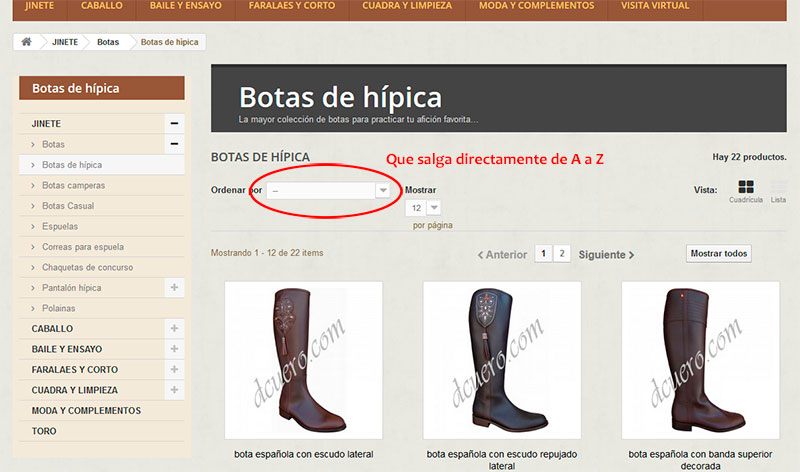The height and width of the screenshot is (472, 800).
Task: Click Botas in the breadcrumb
Action: (108, 42)
